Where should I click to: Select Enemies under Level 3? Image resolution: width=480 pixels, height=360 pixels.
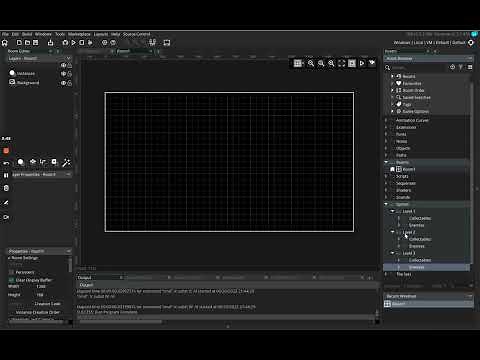(x=416, y=267)
